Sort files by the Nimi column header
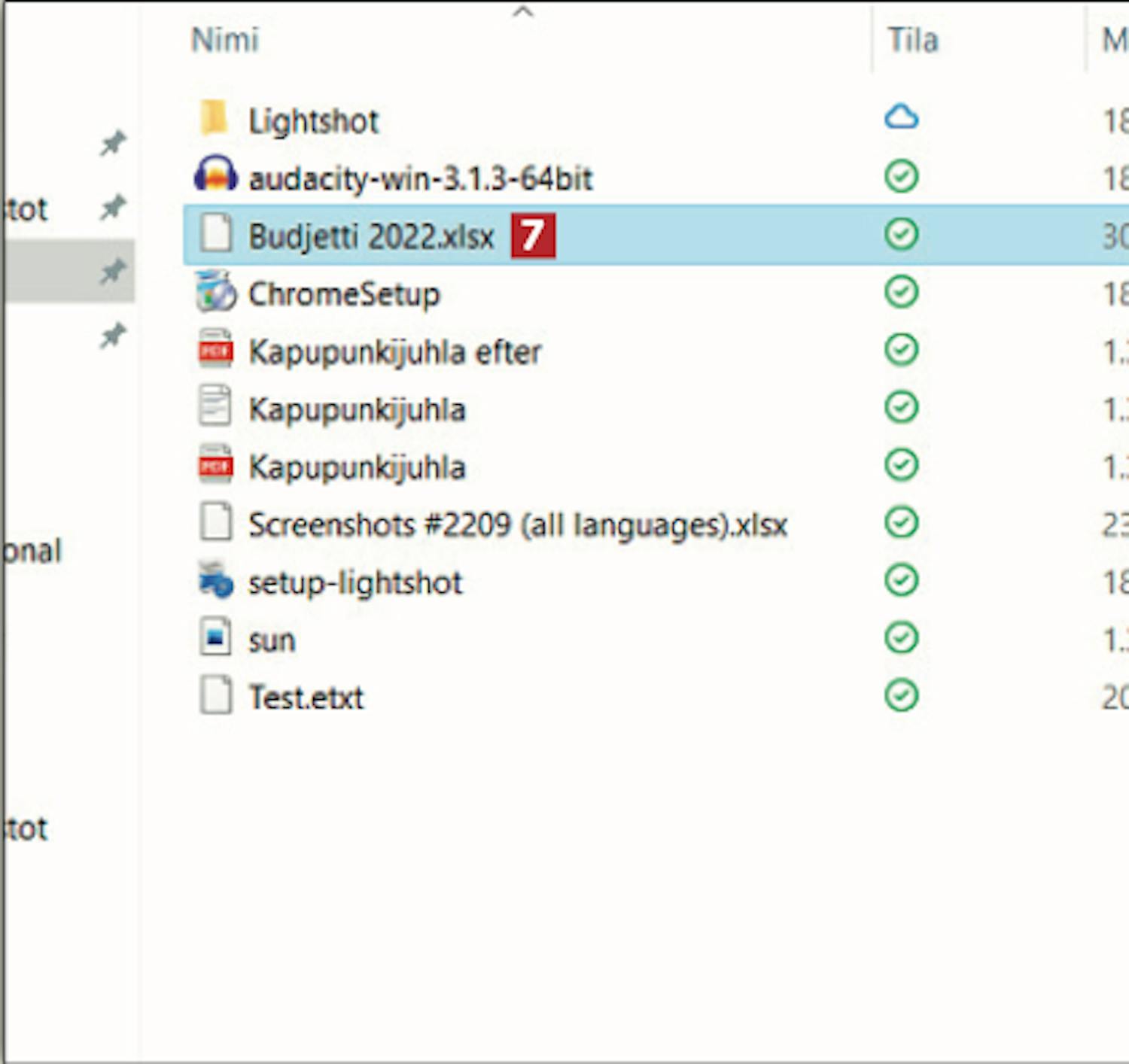 [x=225, y=40]
